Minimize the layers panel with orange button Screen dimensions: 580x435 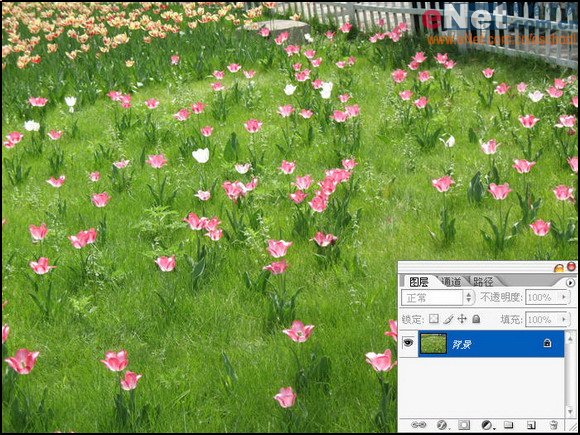(x=559, y=267)
